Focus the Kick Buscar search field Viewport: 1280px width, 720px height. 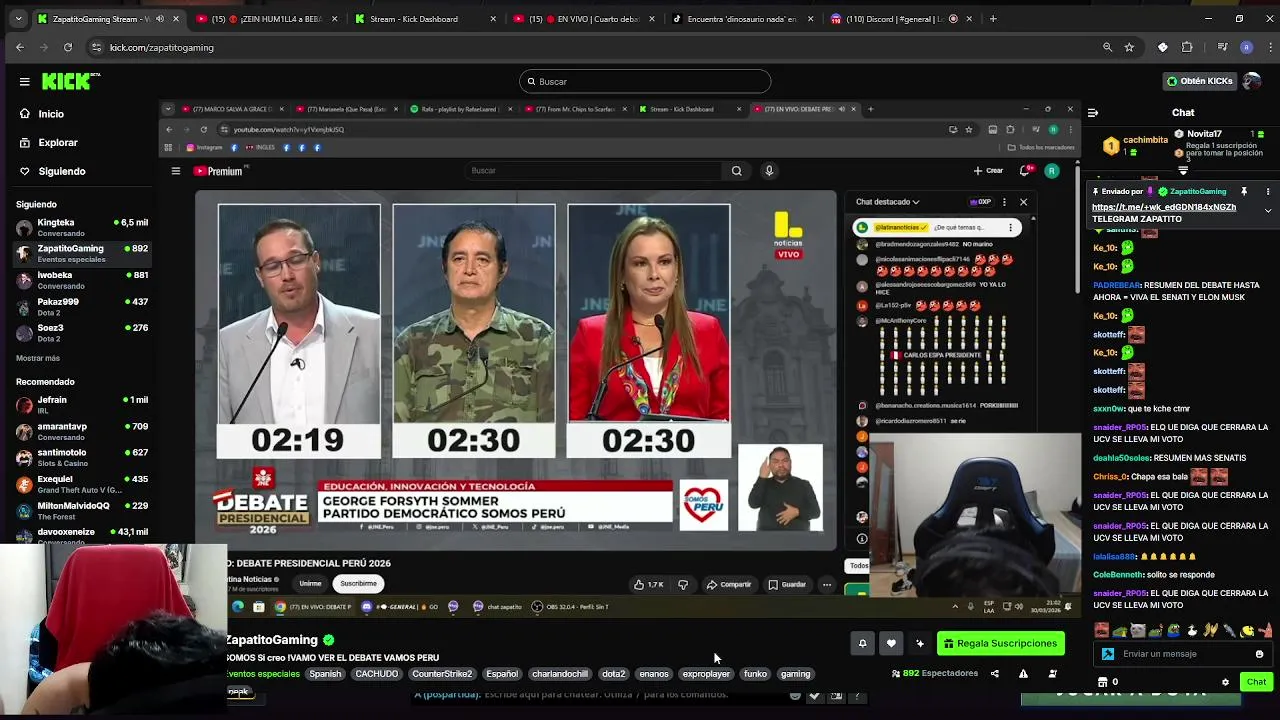645,82
